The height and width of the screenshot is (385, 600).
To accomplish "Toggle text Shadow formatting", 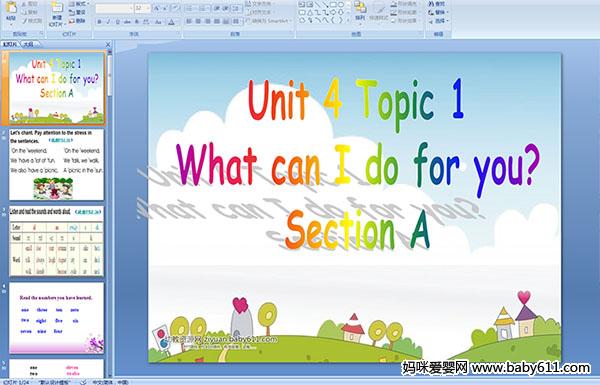I will coord(137,22).
